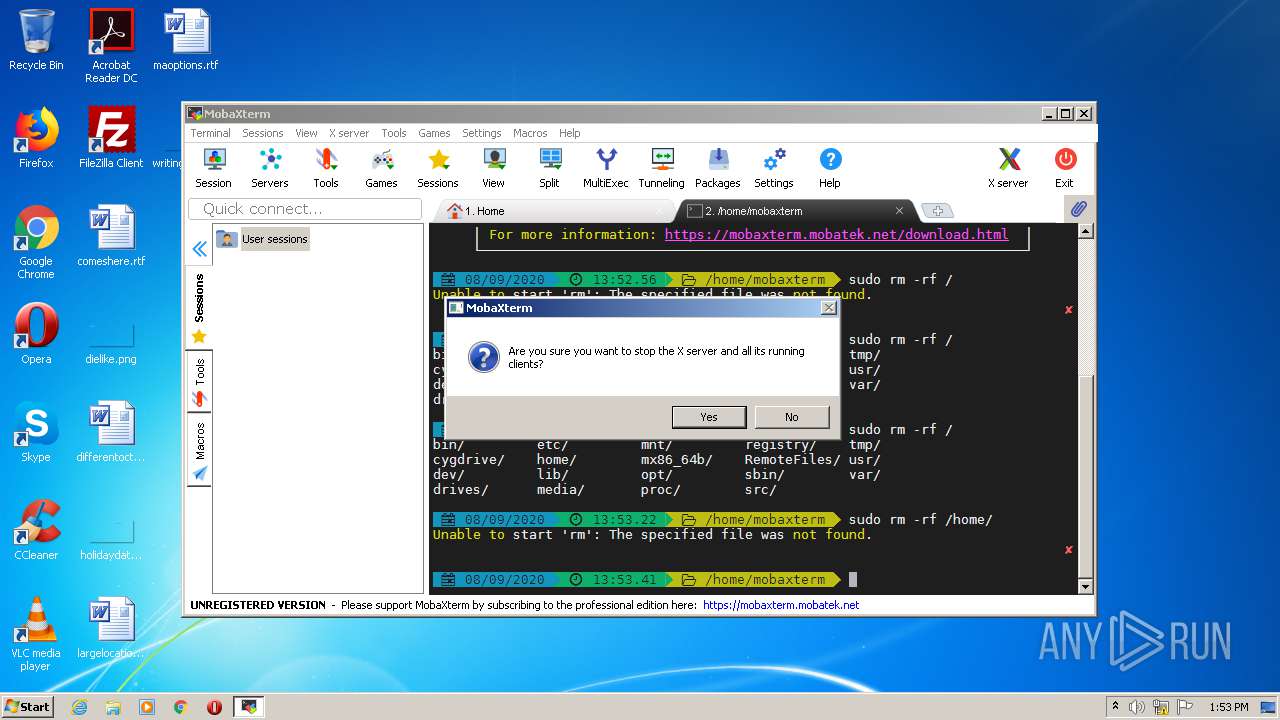Open Windows Explorer folder from taskbar
This screenshot has width=1280, height=720.
tap(113, 707)
